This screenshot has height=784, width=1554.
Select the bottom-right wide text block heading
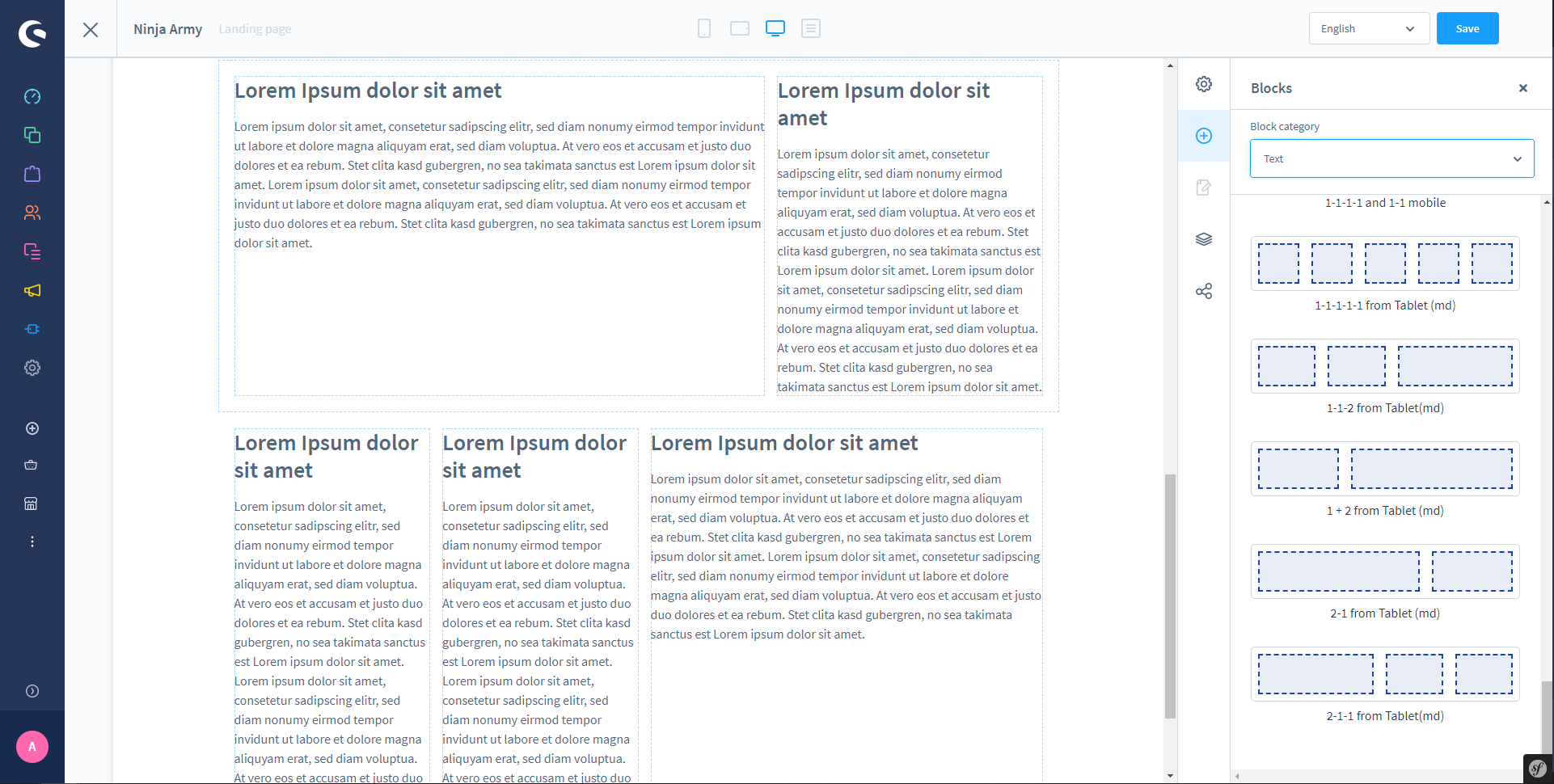pos(784,443)
